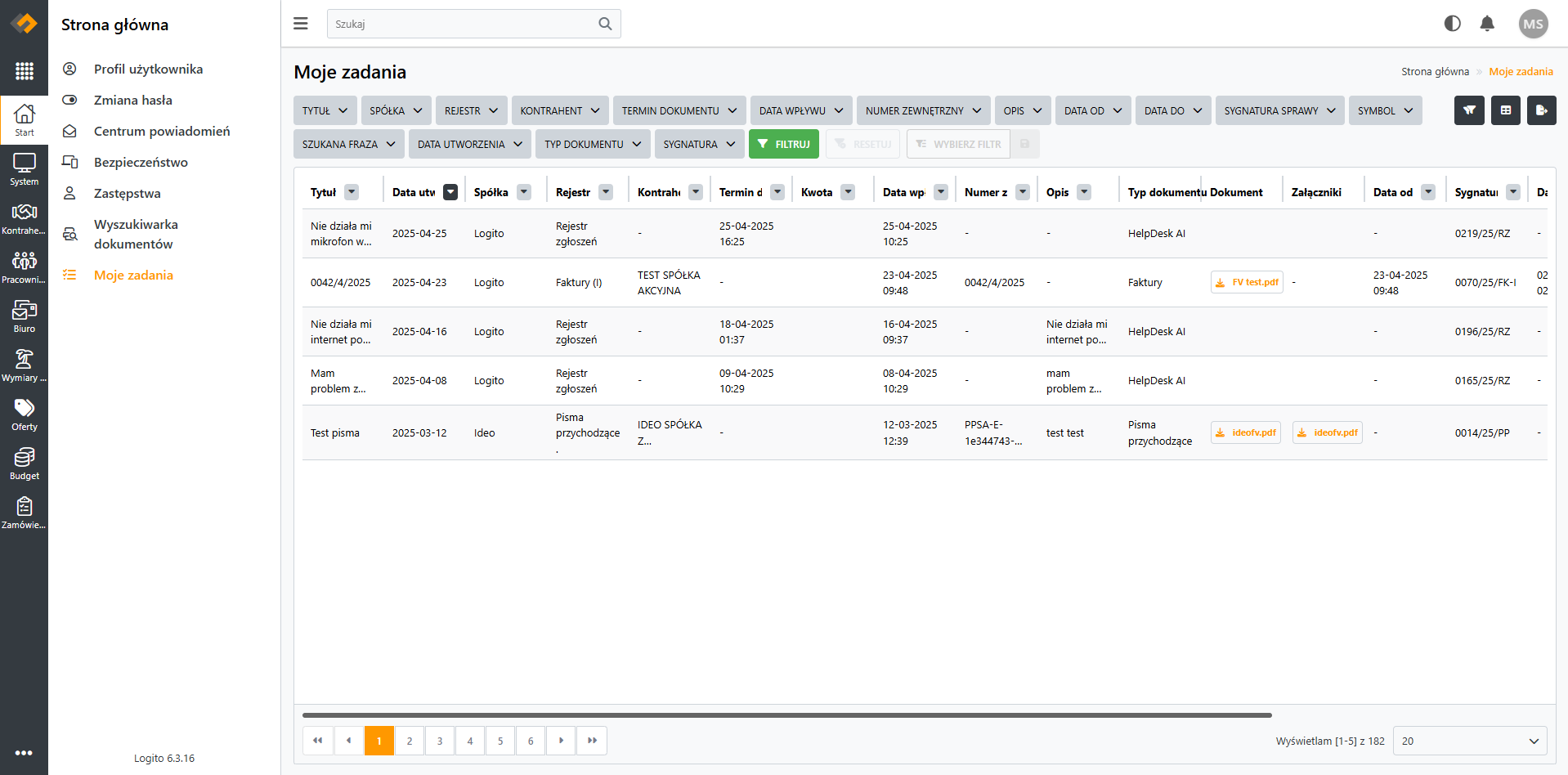Image resolution: width=1568 pixels, height=775 pixels.
Task: Open MS user avatar menu
Action: (1534, 24)
